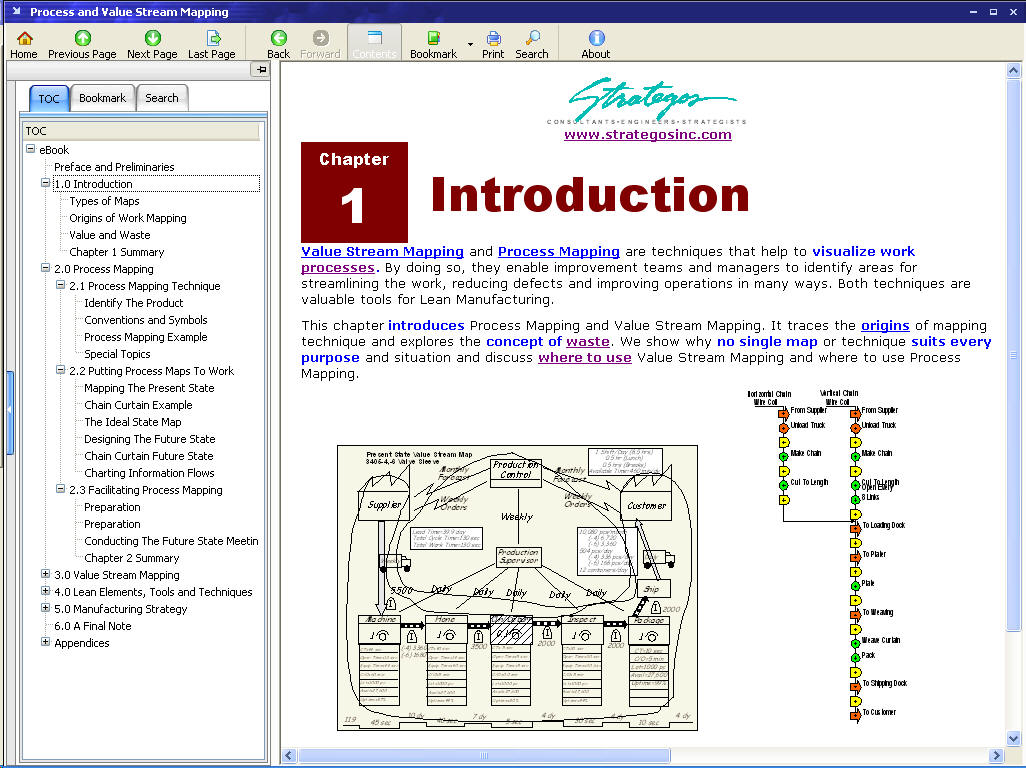
Task: Go to Next Page with green down arrow
Action: [152, 44]
